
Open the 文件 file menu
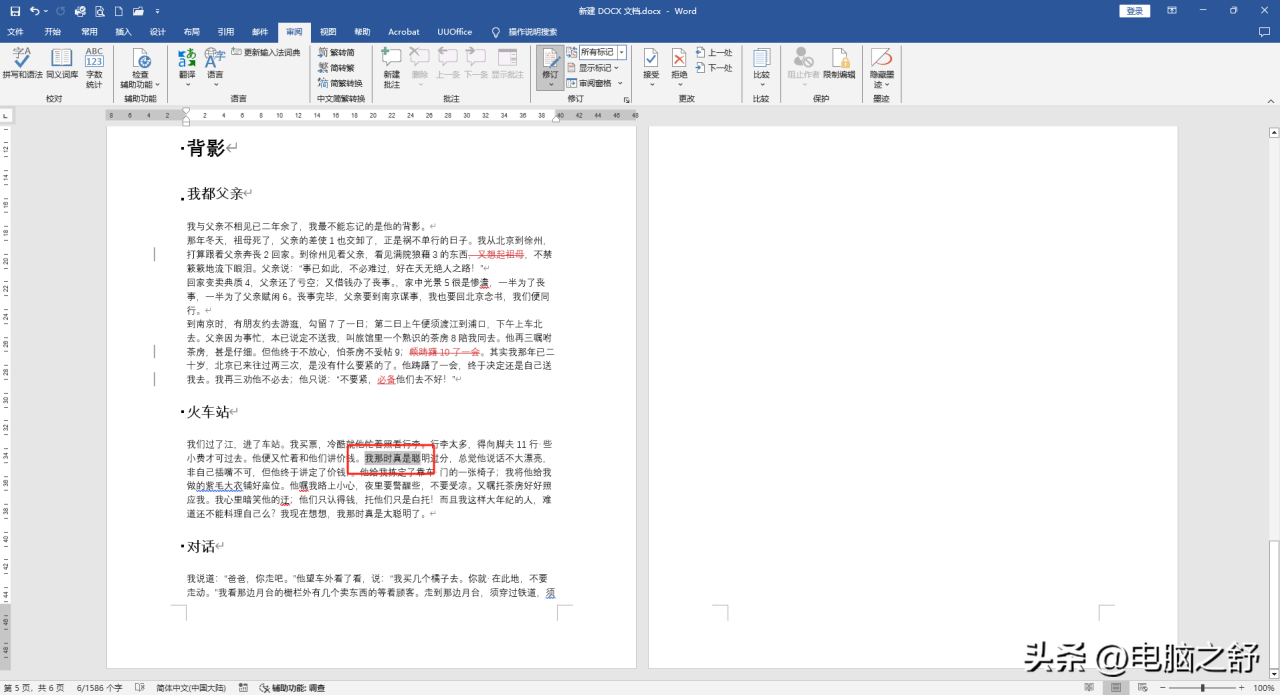(x=15, y=32)
